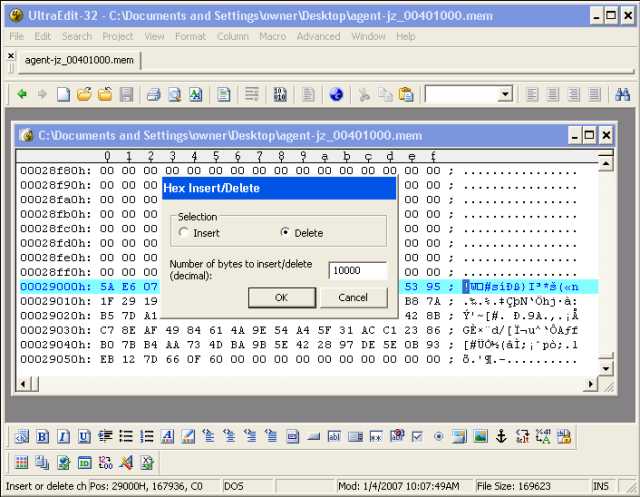The image size is (640, 497).
Task: Click Cancel in Hex Insert/Delete dialog
Action: pyautogui.click(x=353, y=297)
